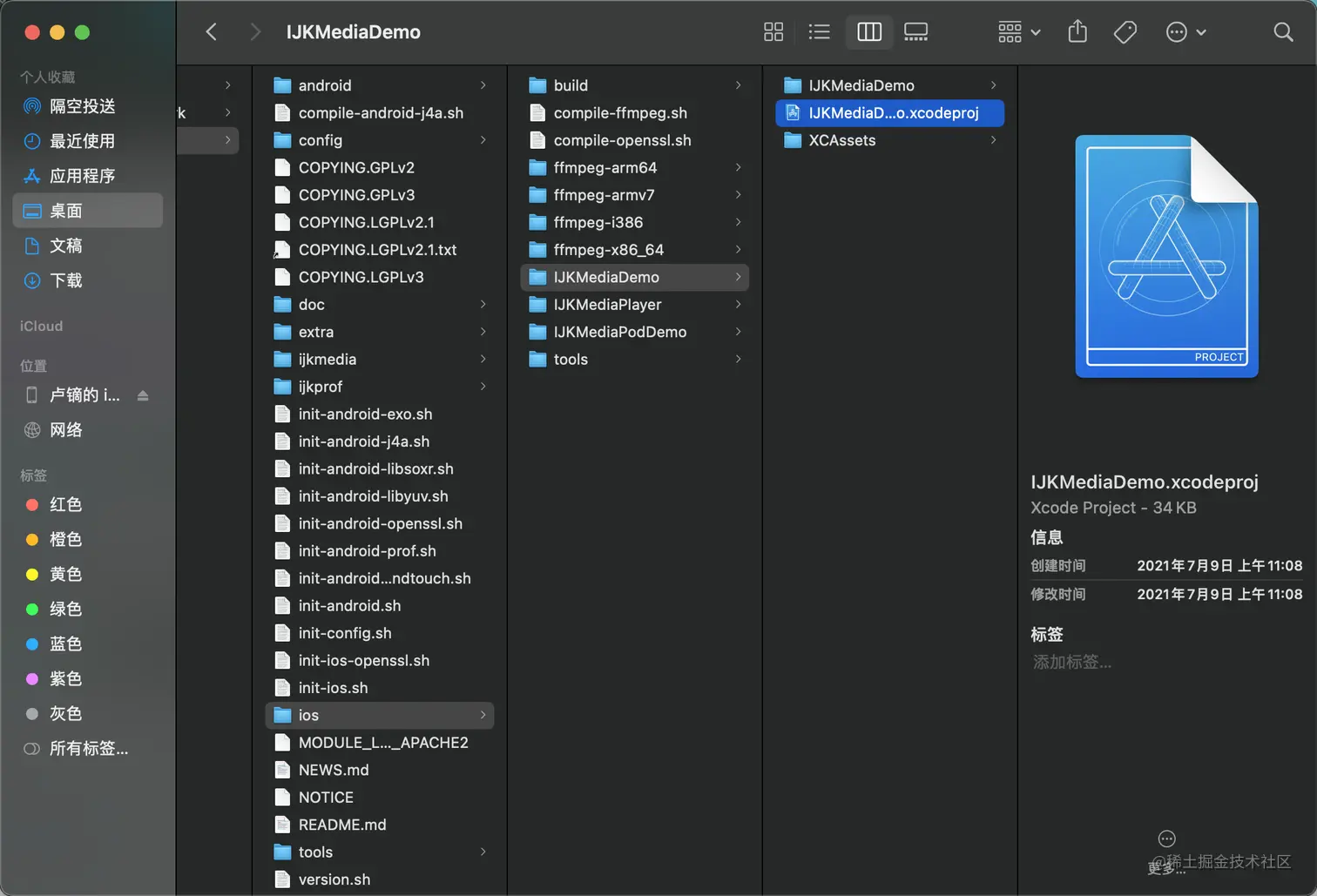Select the ijkprof folder icon
This screenshot has height=896, width=1317.
[x=282, y=387]
